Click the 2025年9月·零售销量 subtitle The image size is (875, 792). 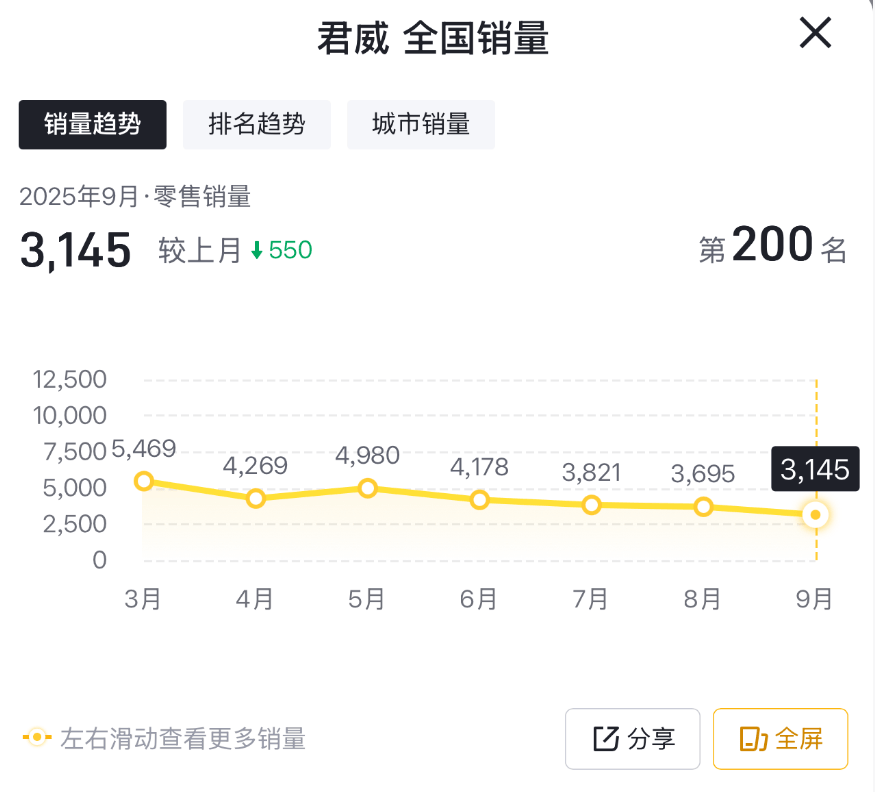click(135, 197)
